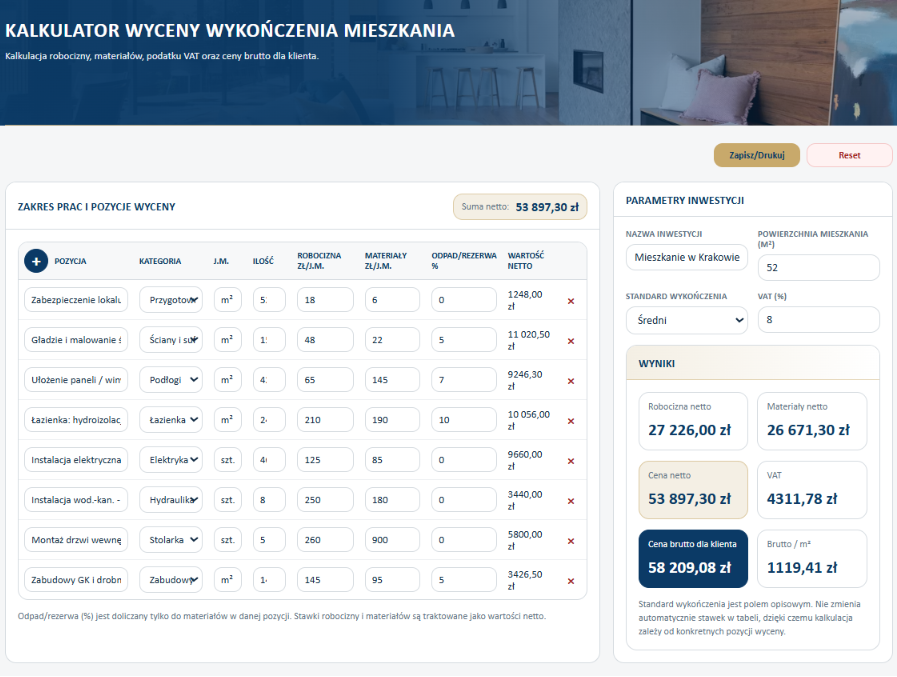Edit Zabezpieczenie lokalu position name field

76,299
